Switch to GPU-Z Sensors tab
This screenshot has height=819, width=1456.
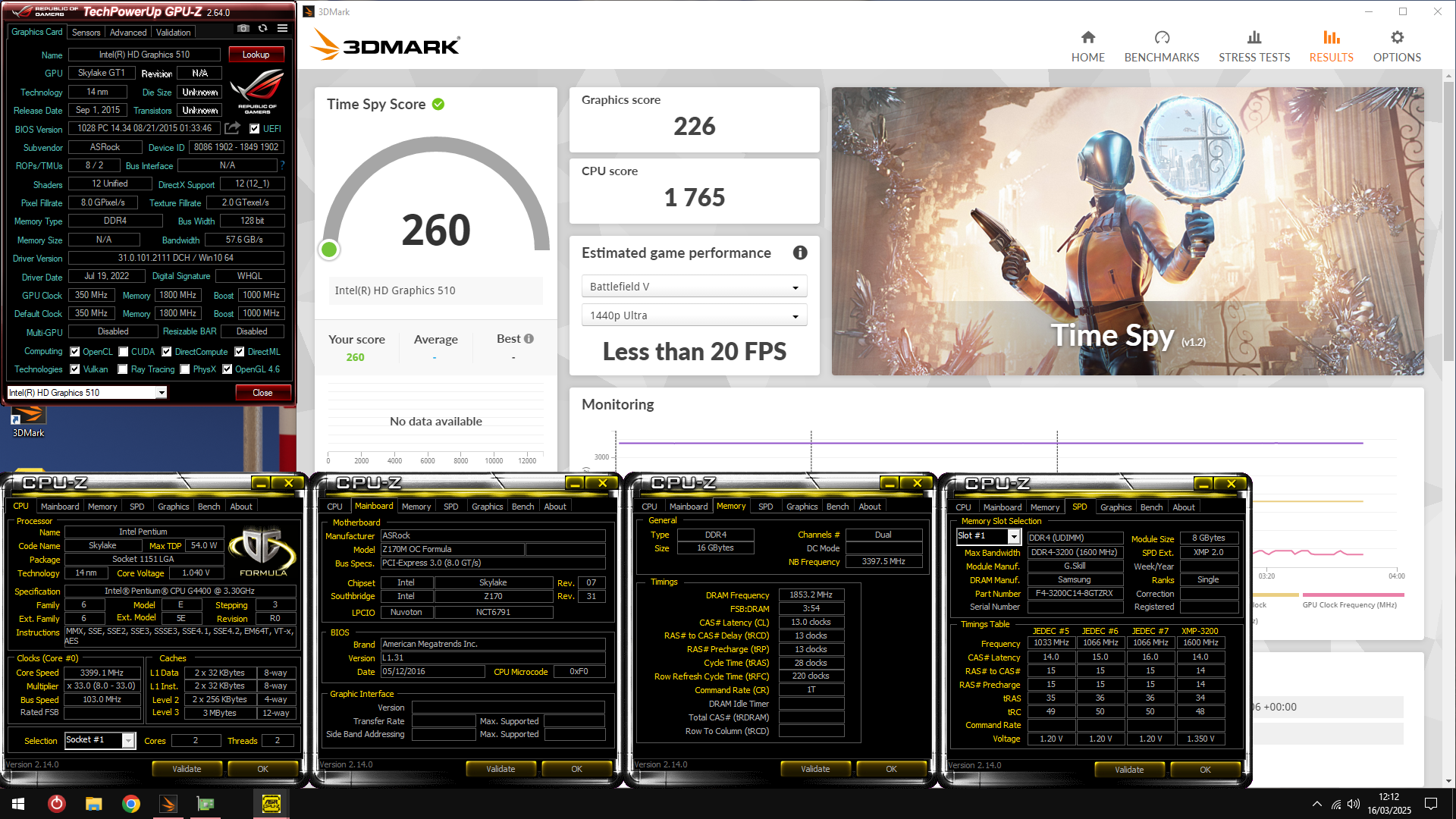(x=86, y=33)
